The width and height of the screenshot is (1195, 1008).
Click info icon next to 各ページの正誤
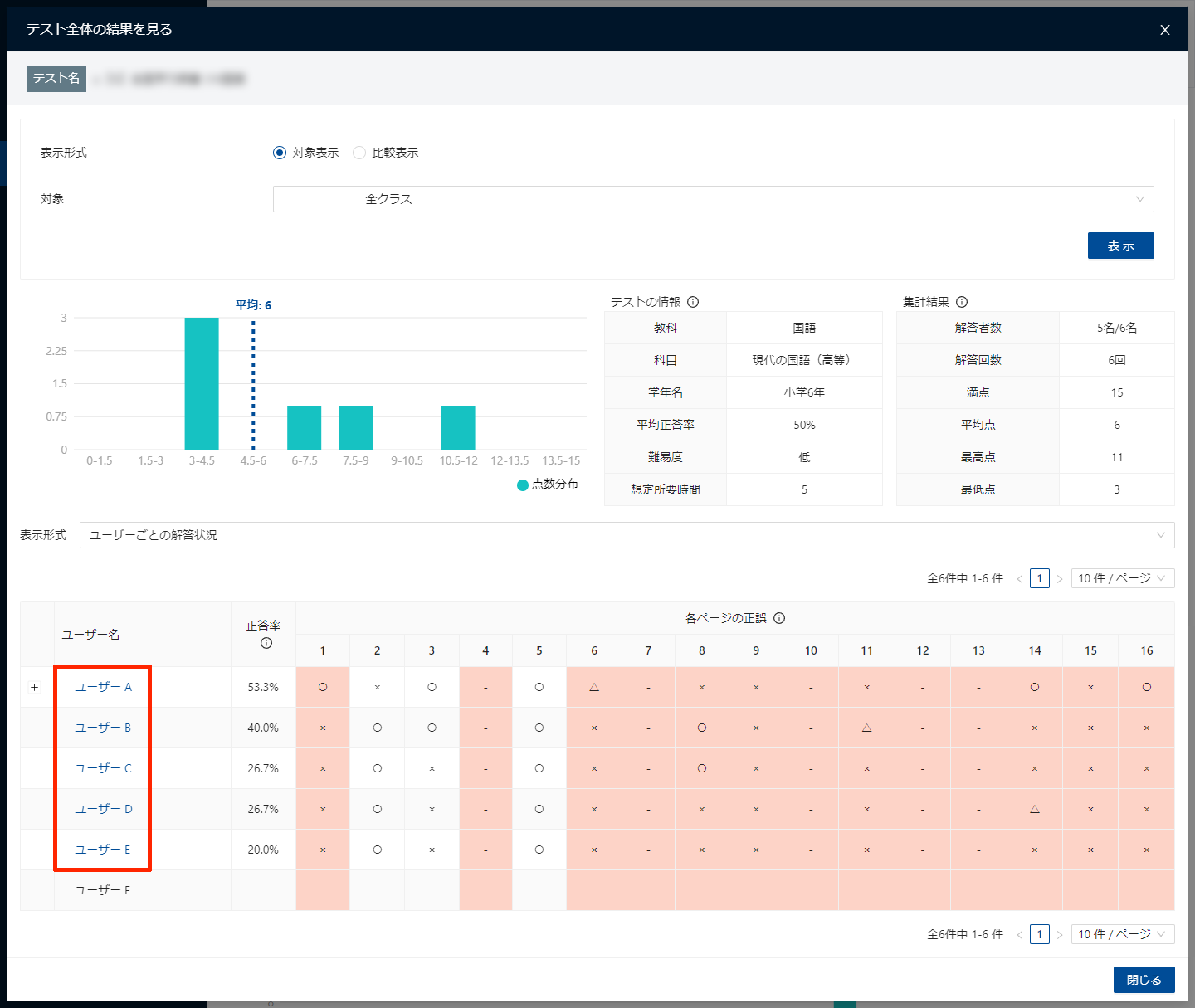pos(779,618)
